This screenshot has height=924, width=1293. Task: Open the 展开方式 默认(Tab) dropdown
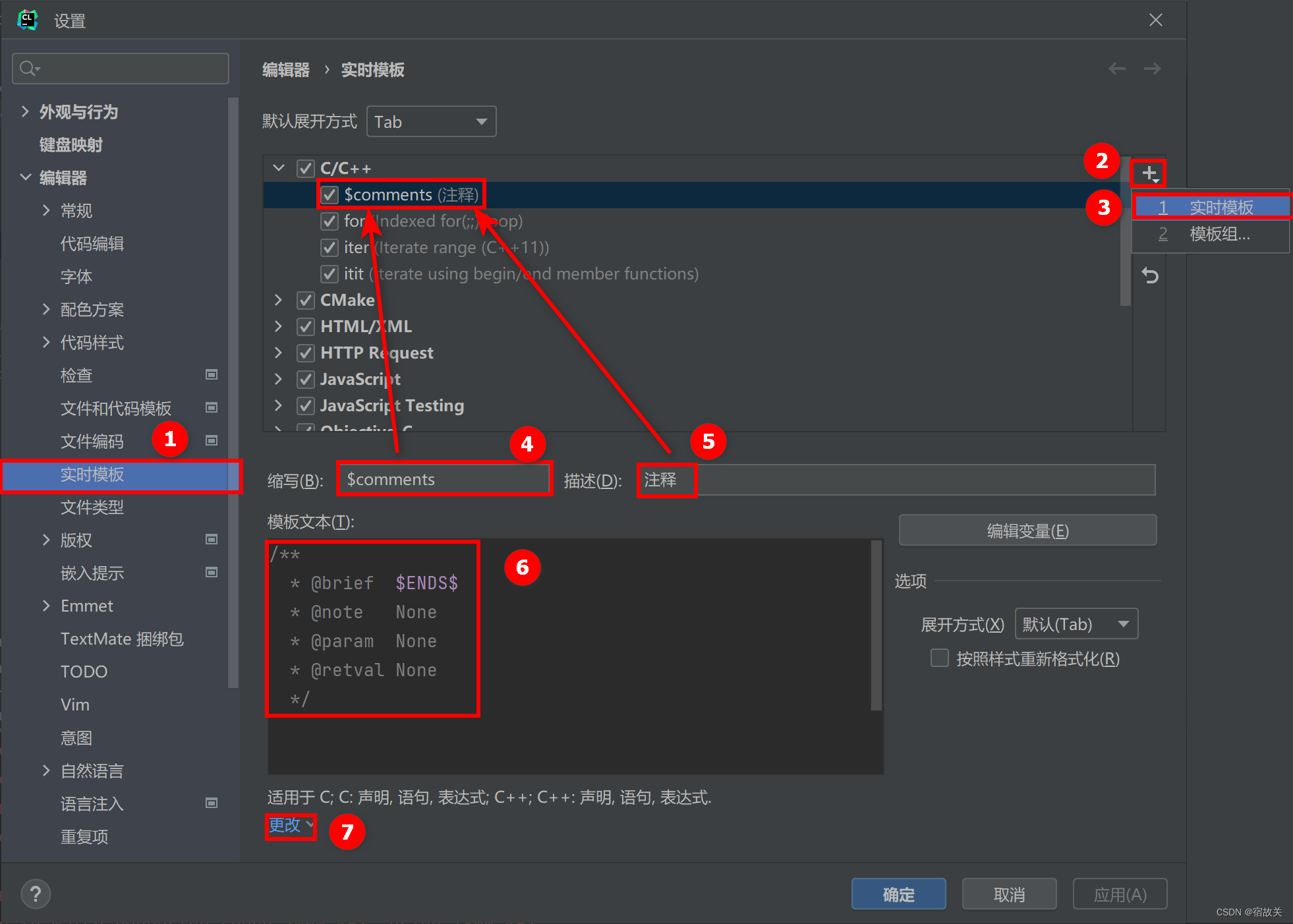pos(1076,623)
